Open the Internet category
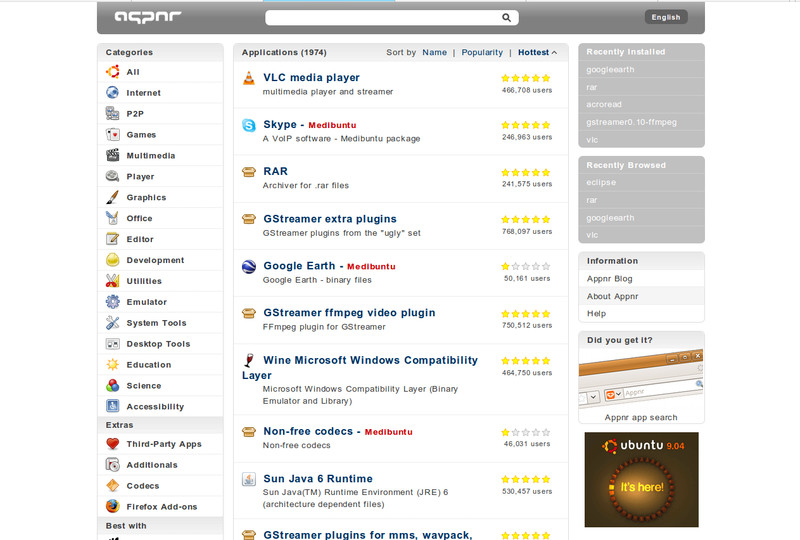The width and height of the screenshot is (800, 540). (x=143, y=93)
